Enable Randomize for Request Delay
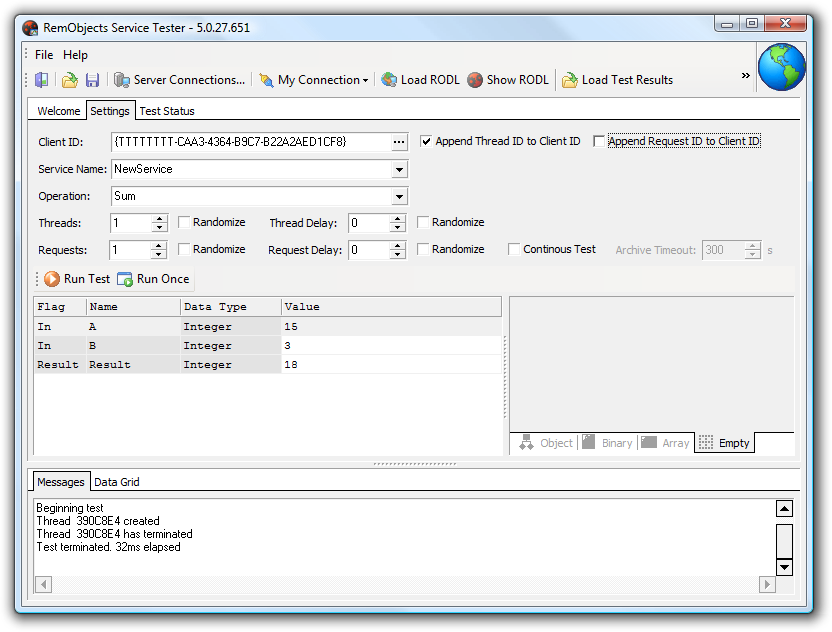The height and width of the screenshot is (632, 832). (422, 249)
